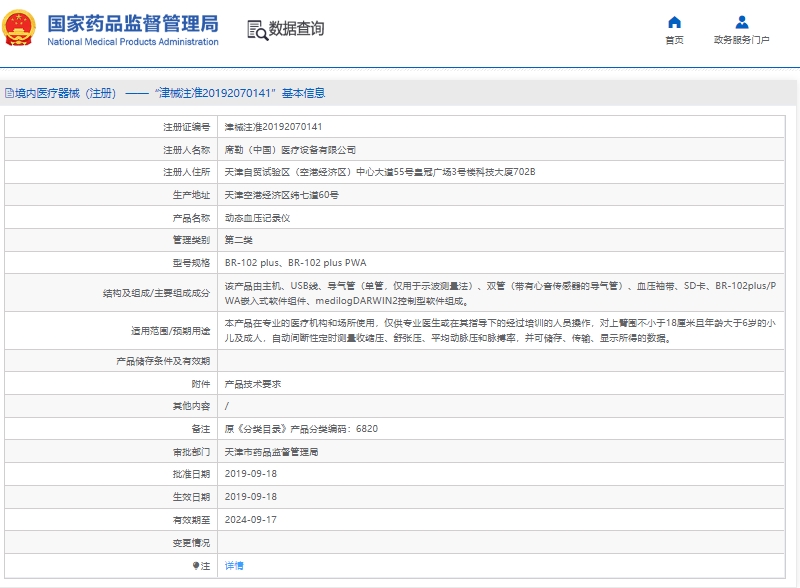This screenshot has height=588, width=800.
Task: Open the 政务服务门户 user icon
Action: 742,22
